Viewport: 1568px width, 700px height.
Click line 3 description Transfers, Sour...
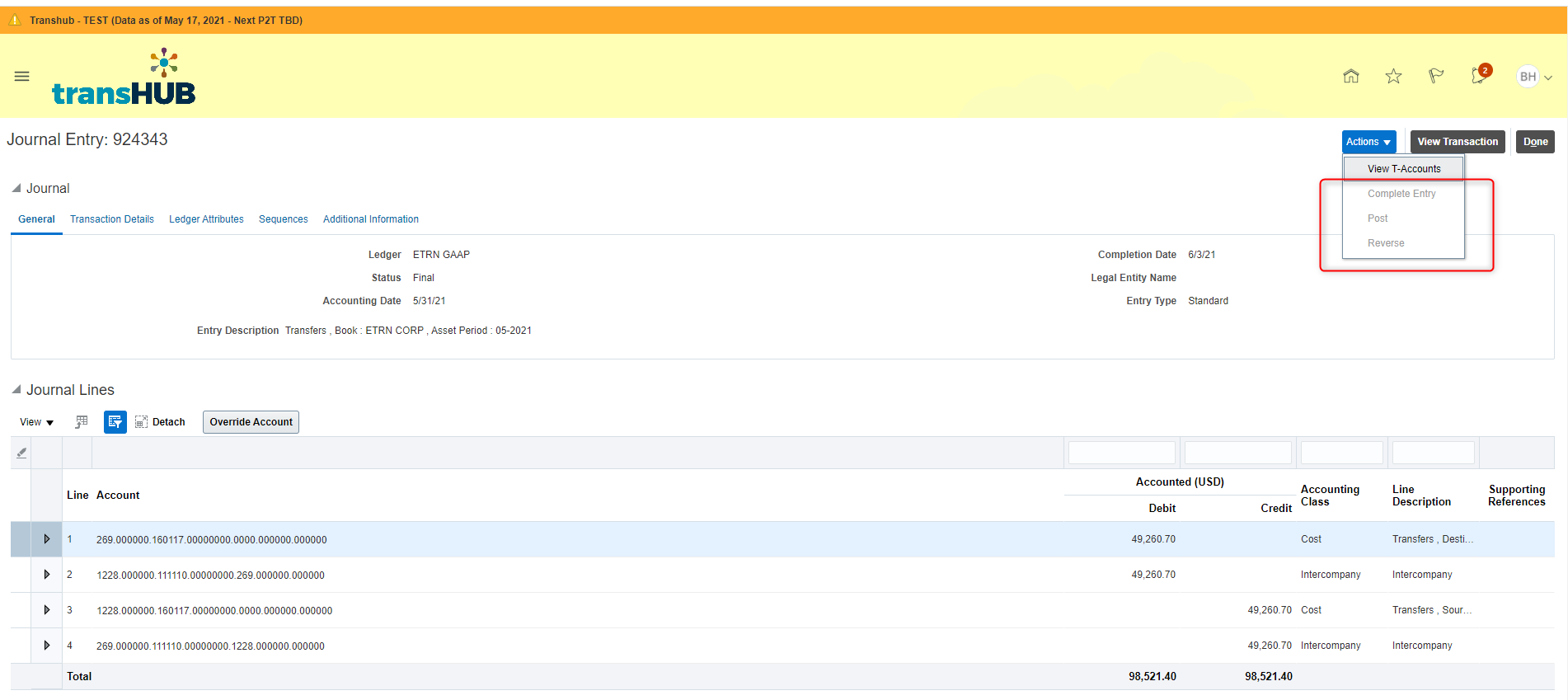[x=1432, y=610]
